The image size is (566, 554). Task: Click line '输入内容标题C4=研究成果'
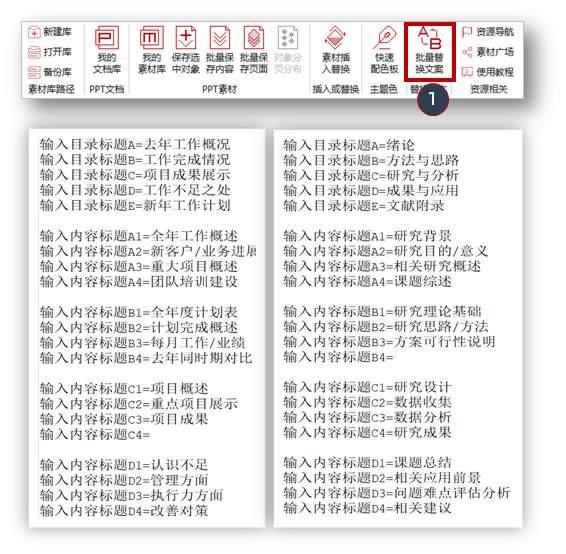click(367, 432)
